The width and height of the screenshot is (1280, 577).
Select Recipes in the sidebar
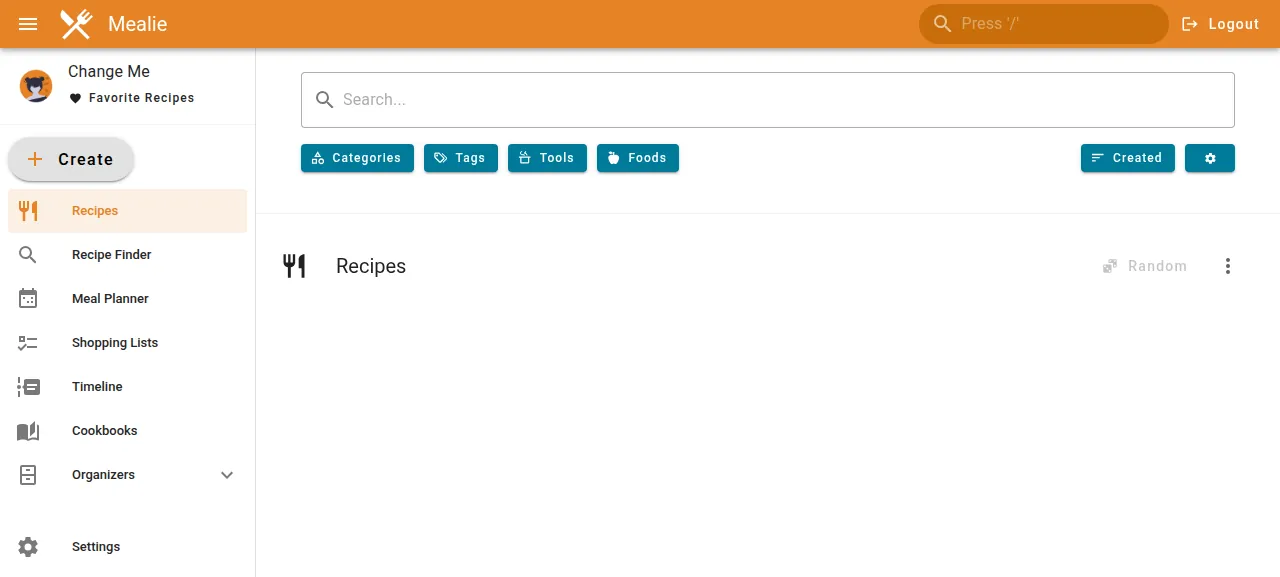[x=128, y=211]
